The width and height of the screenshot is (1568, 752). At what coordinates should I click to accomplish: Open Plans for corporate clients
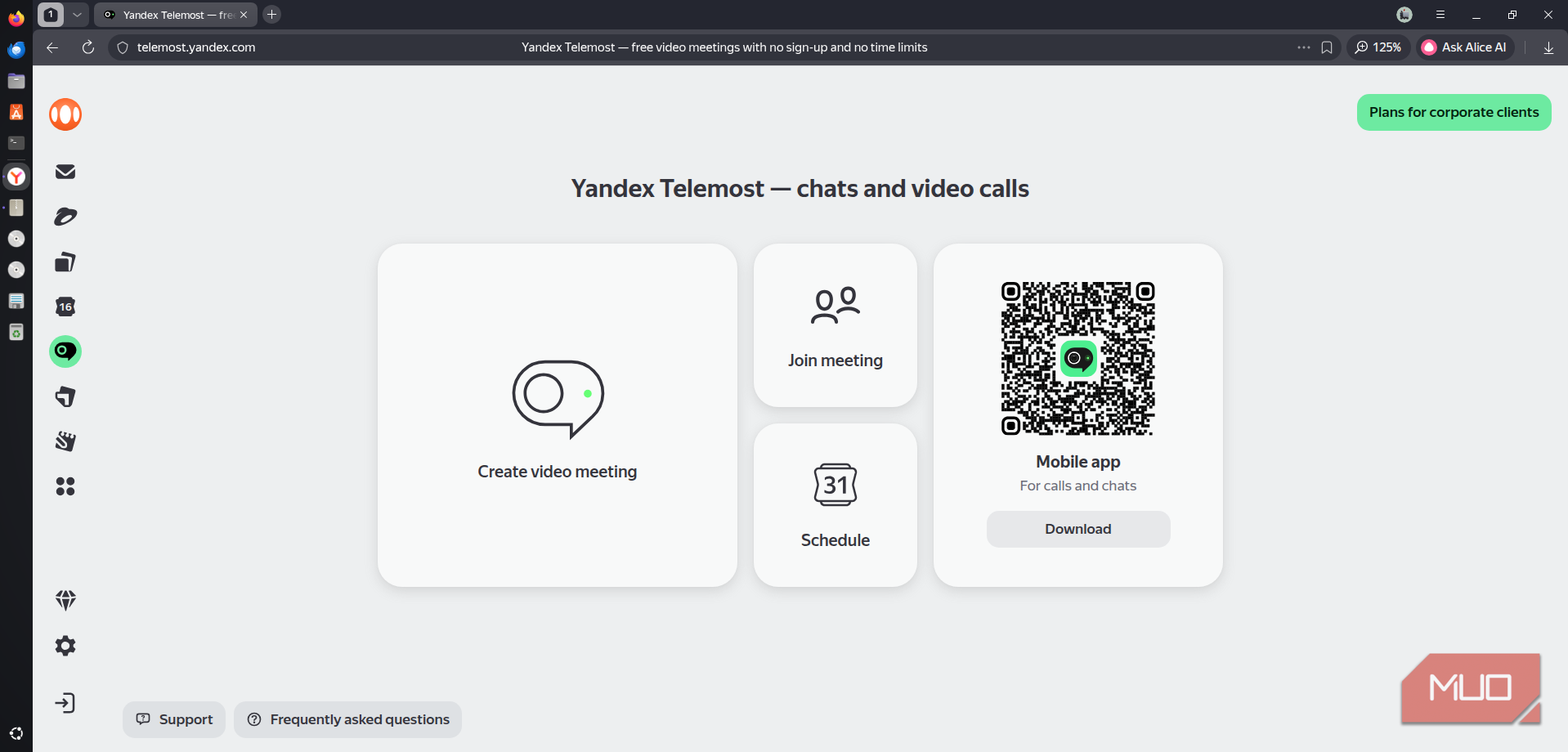tap(1454, 112)
